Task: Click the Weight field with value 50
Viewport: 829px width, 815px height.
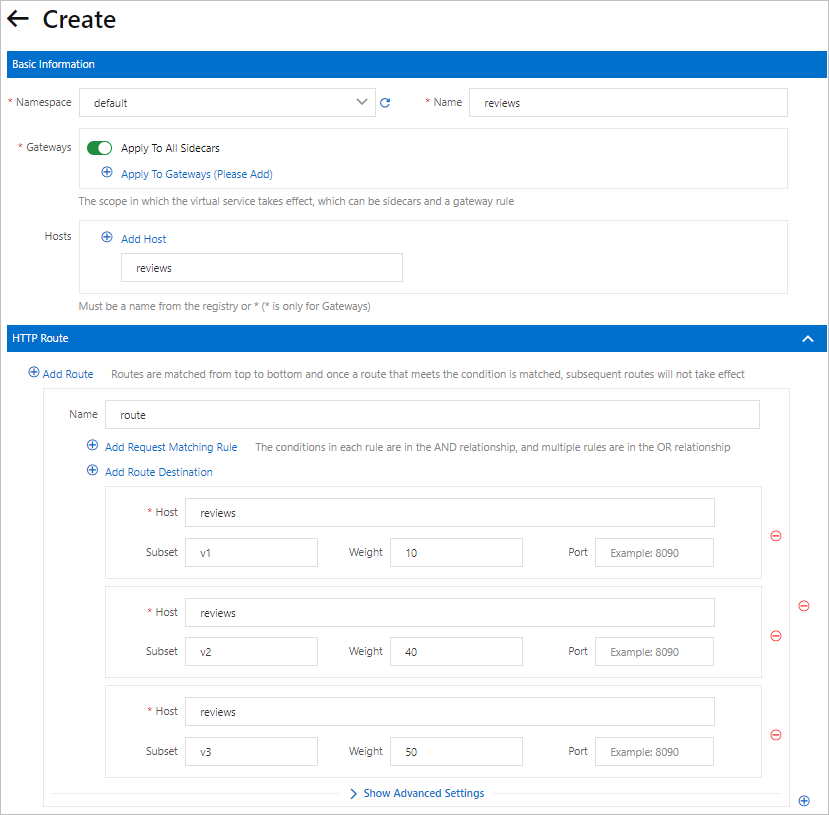Action: pos(456,752)
